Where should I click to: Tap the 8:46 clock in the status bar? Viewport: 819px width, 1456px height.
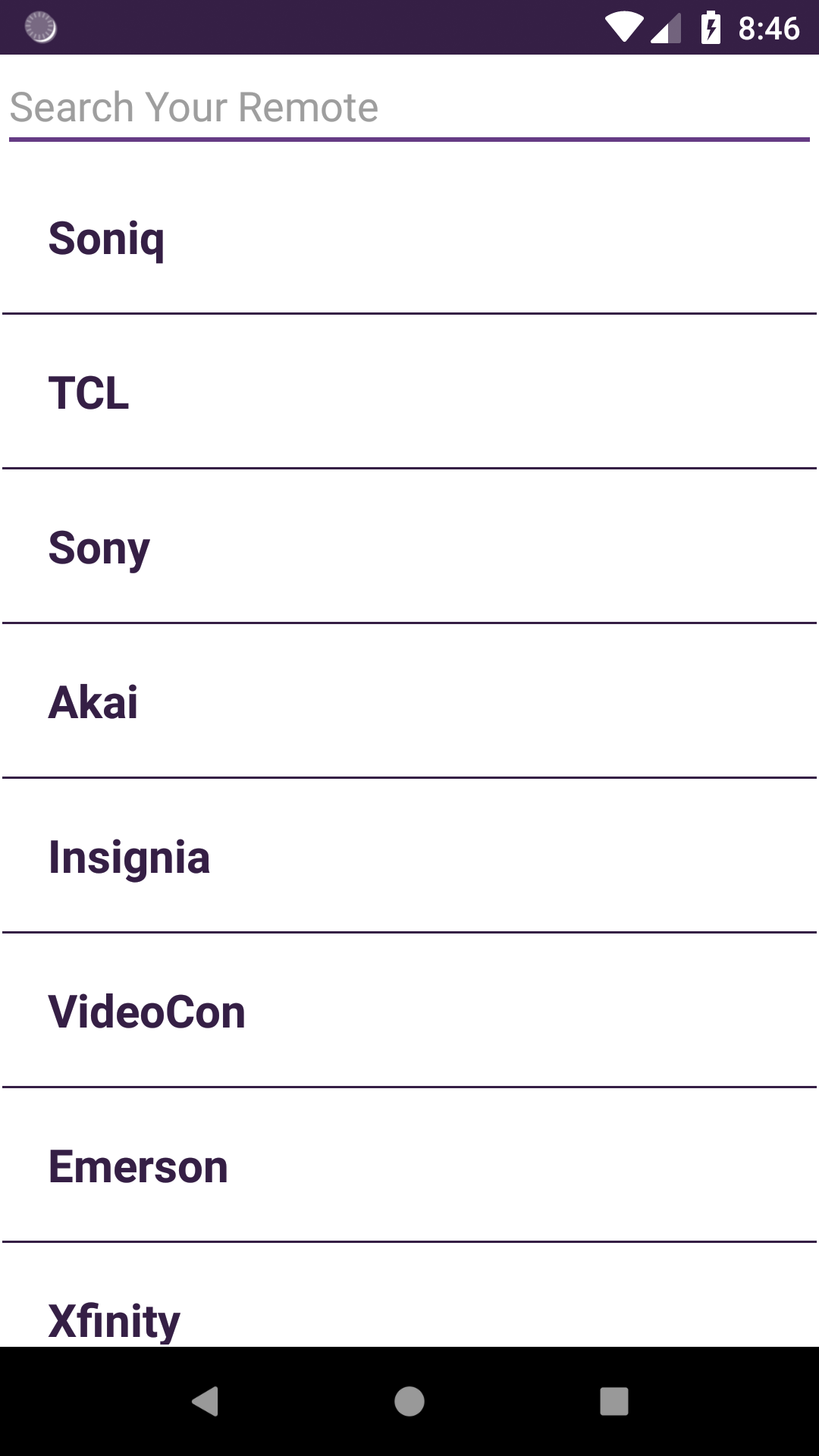[769, 29]
